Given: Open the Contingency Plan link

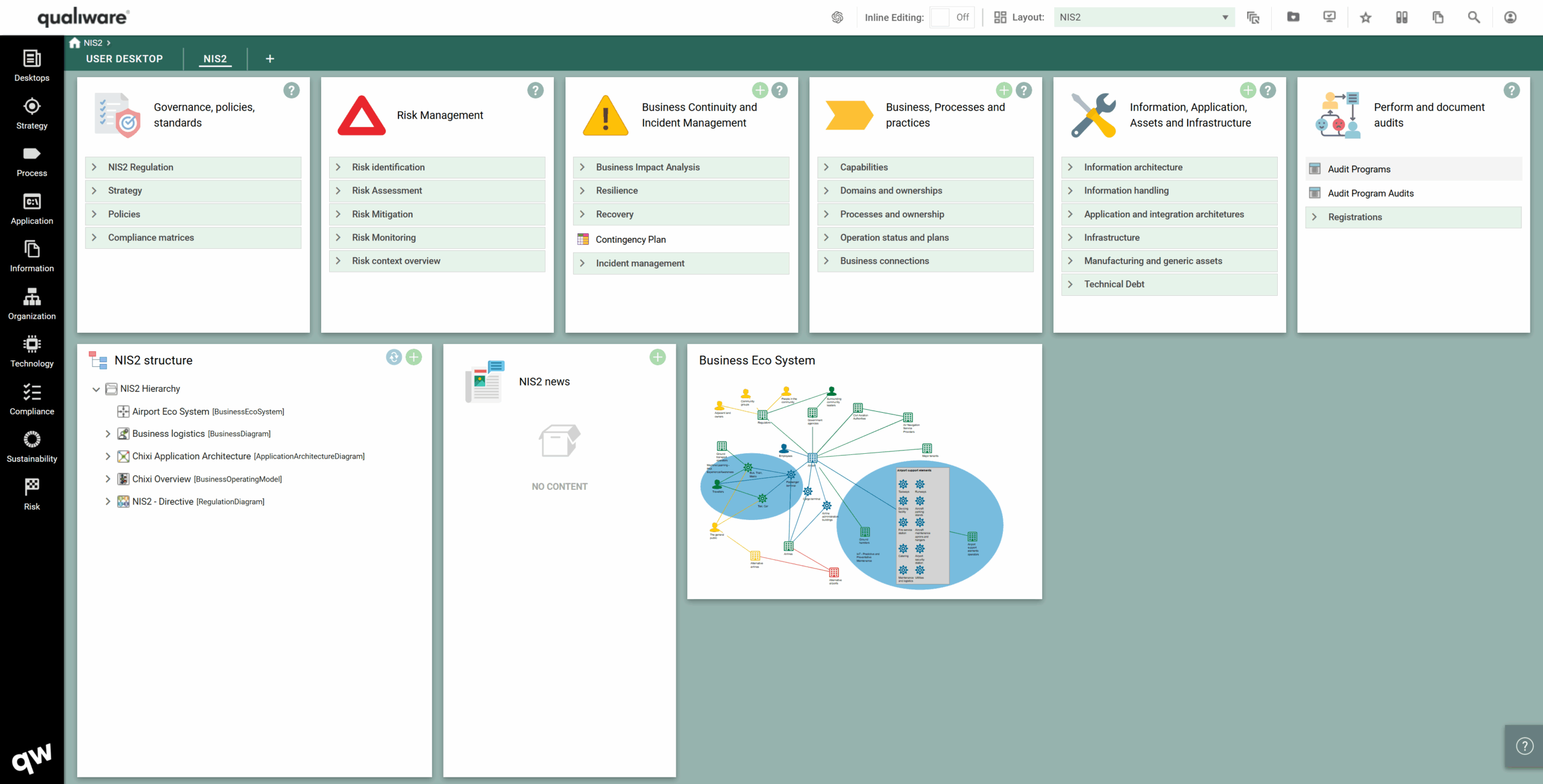Looking at the screenshot, I should 630,240.
